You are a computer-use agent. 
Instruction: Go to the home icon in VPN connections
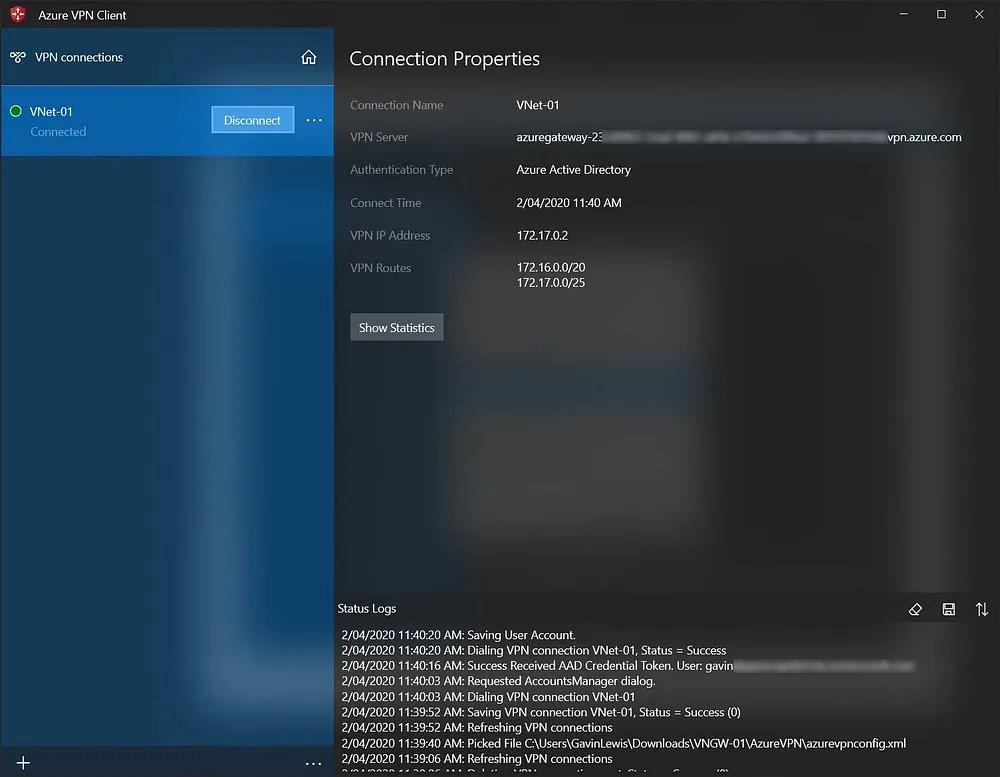coord(309,57)
